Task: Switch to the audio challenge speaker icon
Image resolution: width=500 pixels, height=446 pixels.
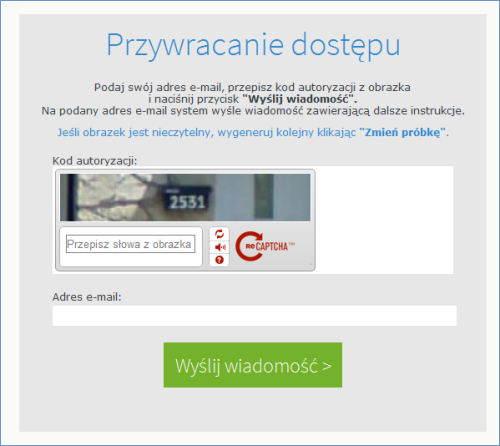Action: tap(219, 247)
